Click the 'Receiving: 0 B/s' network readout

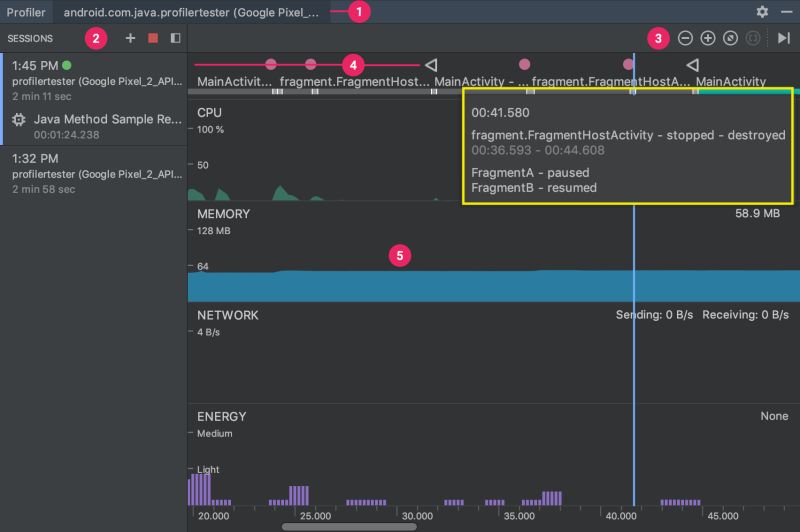coord(745,315)
